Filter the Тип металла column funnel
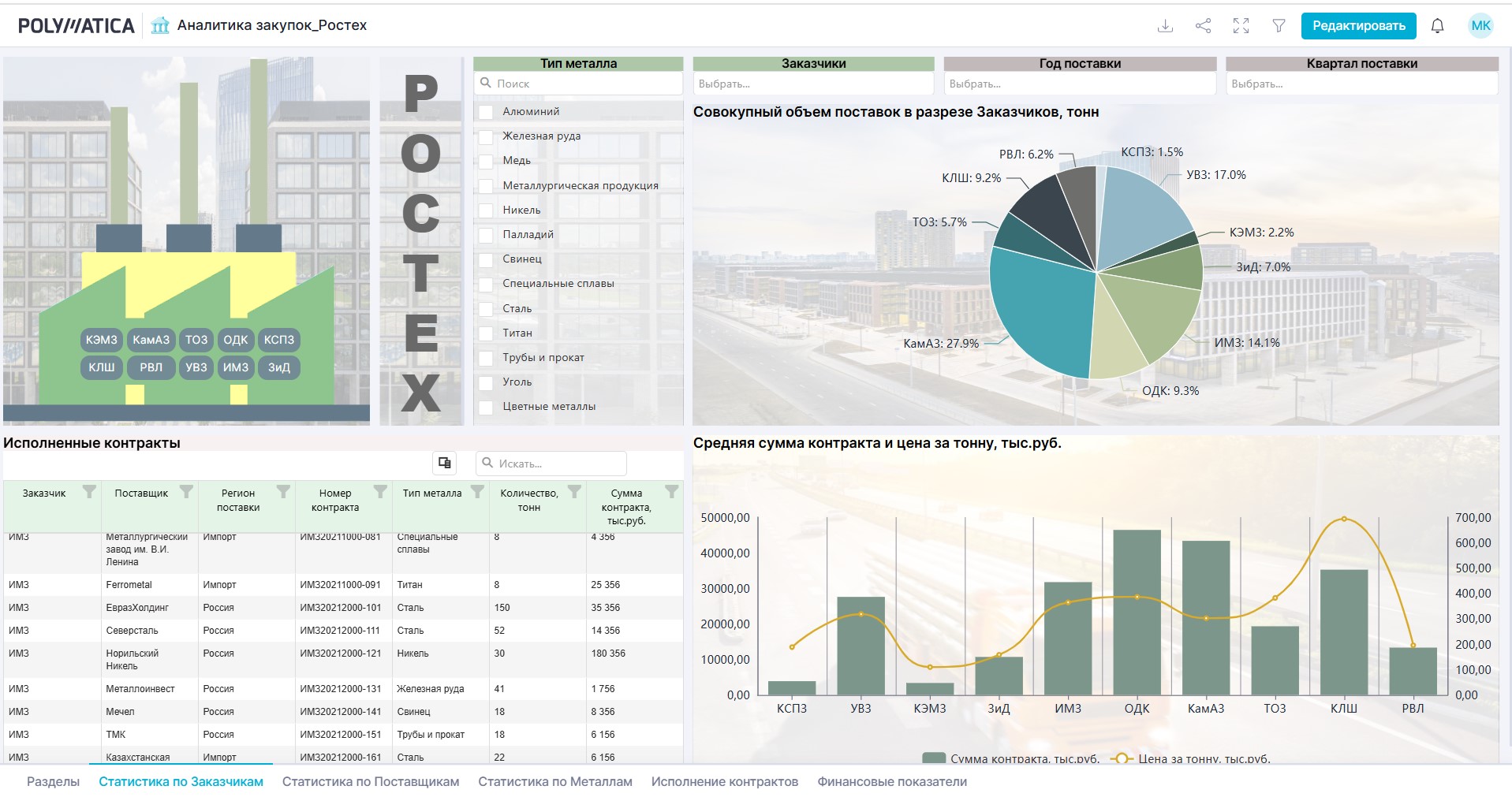The height and width of the screenshot is (797, 1512). point(477,492)
